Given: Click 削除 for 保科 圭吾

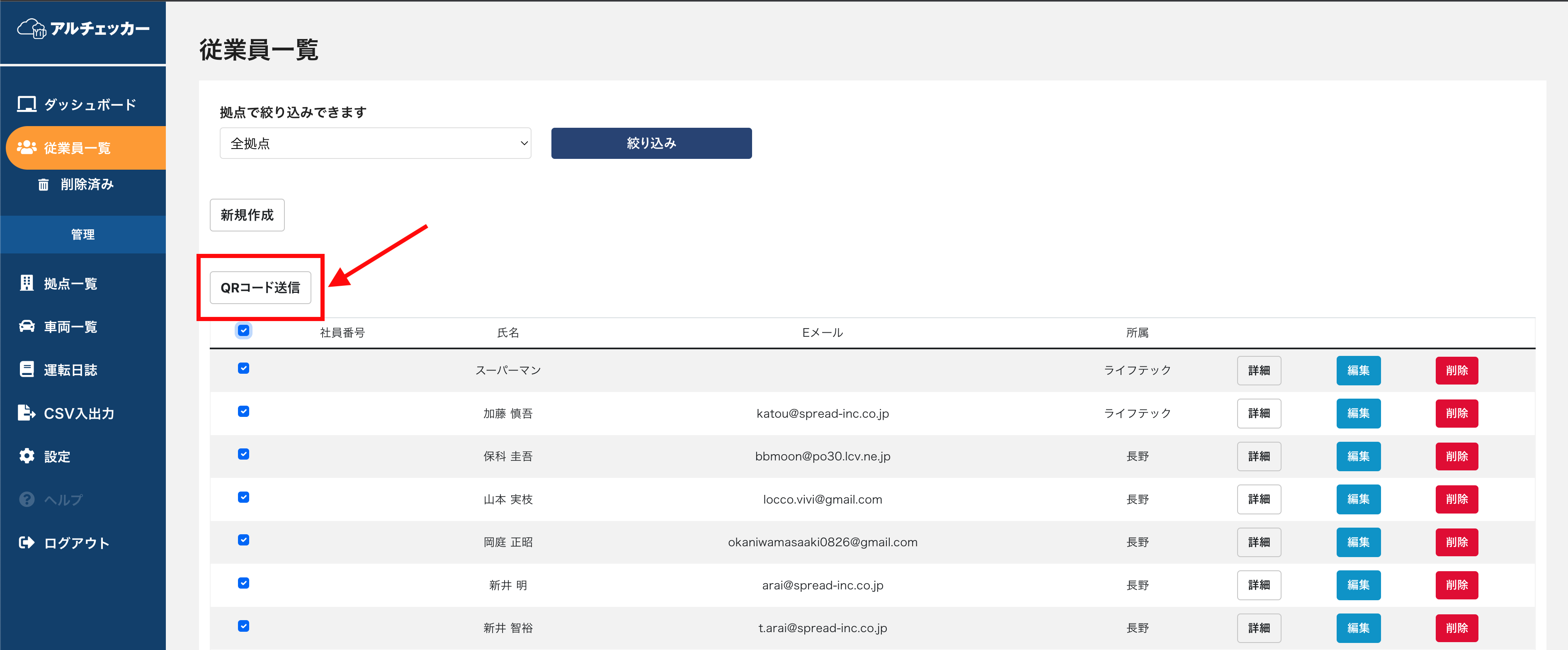Looking at the screenshot, I should point(1456,456).
